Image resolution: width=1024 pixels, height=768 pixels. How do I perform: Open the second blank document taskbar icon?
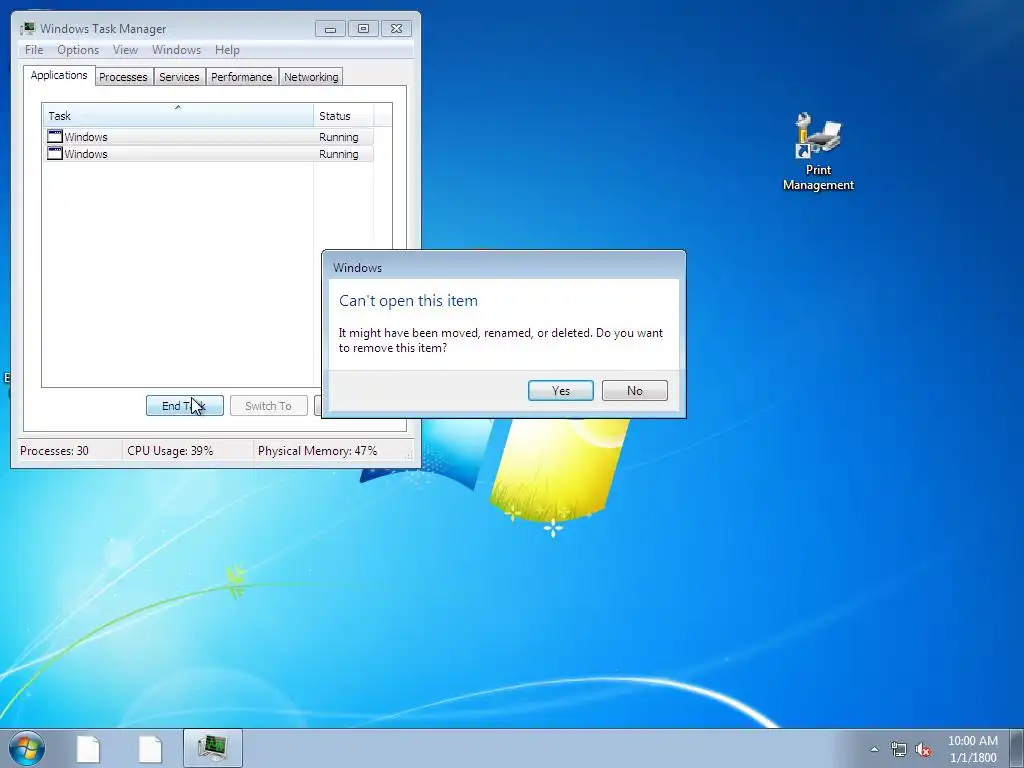pyautogui.click(x=150, y=749)
